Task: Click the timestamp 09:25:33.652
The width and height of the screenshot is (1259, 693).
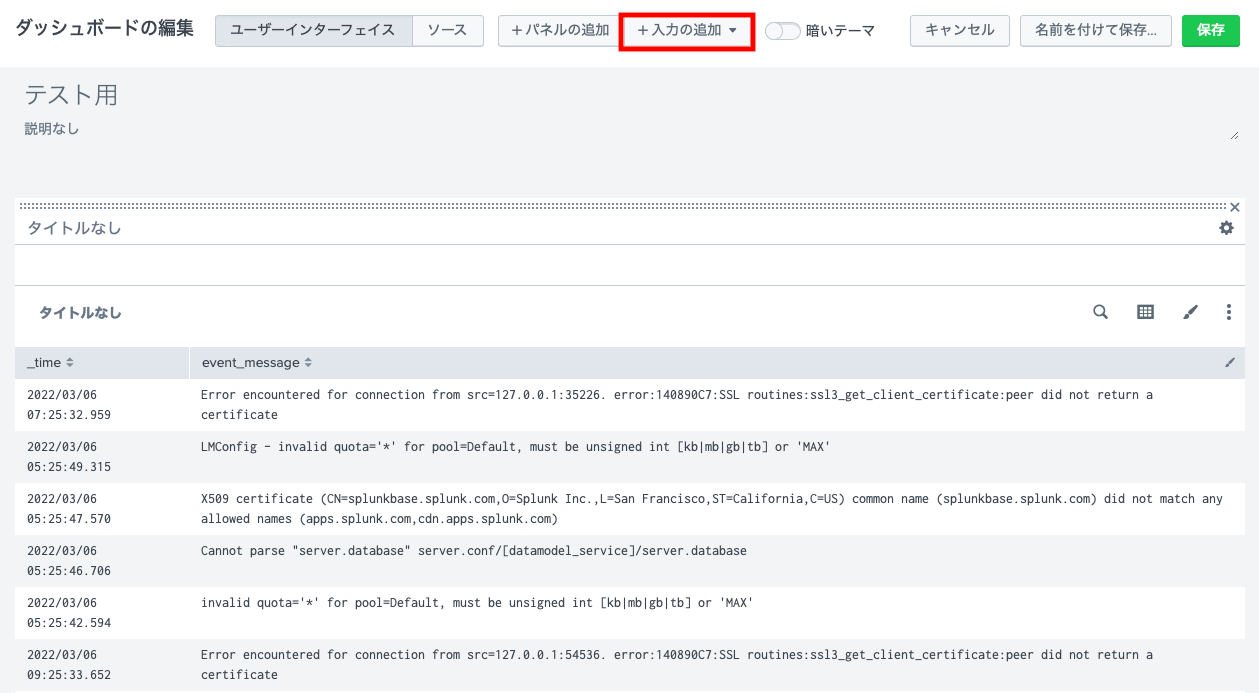Action: [x=69, y=675]
